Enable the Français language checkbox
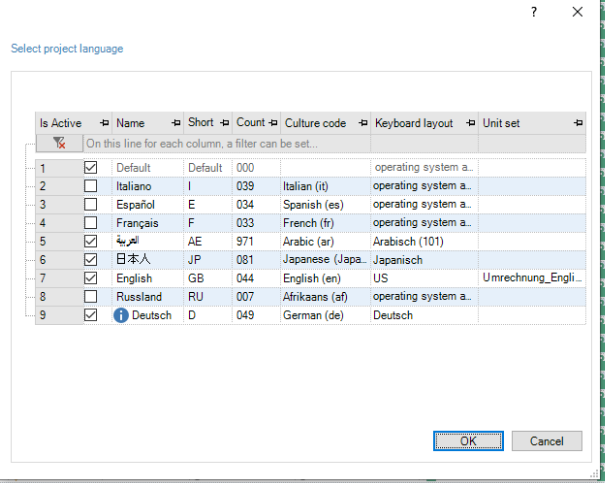 click(x=90, y=223)
